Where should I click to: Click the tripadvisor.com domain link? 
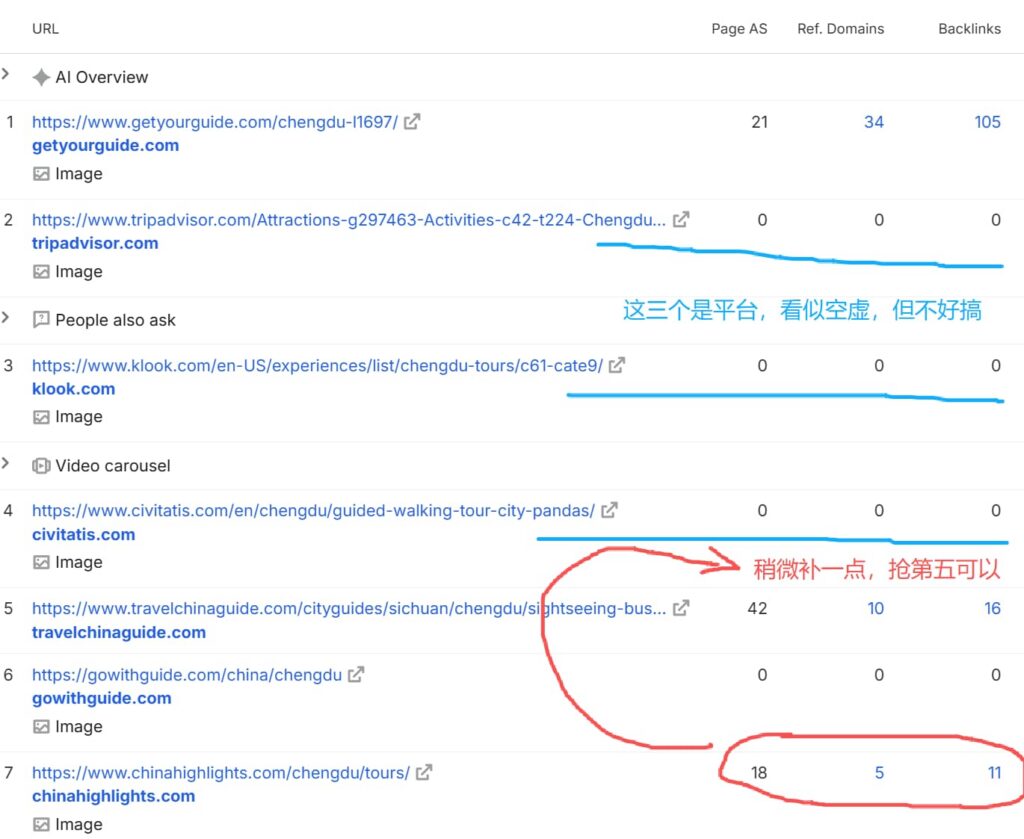(x=95, y=244)
